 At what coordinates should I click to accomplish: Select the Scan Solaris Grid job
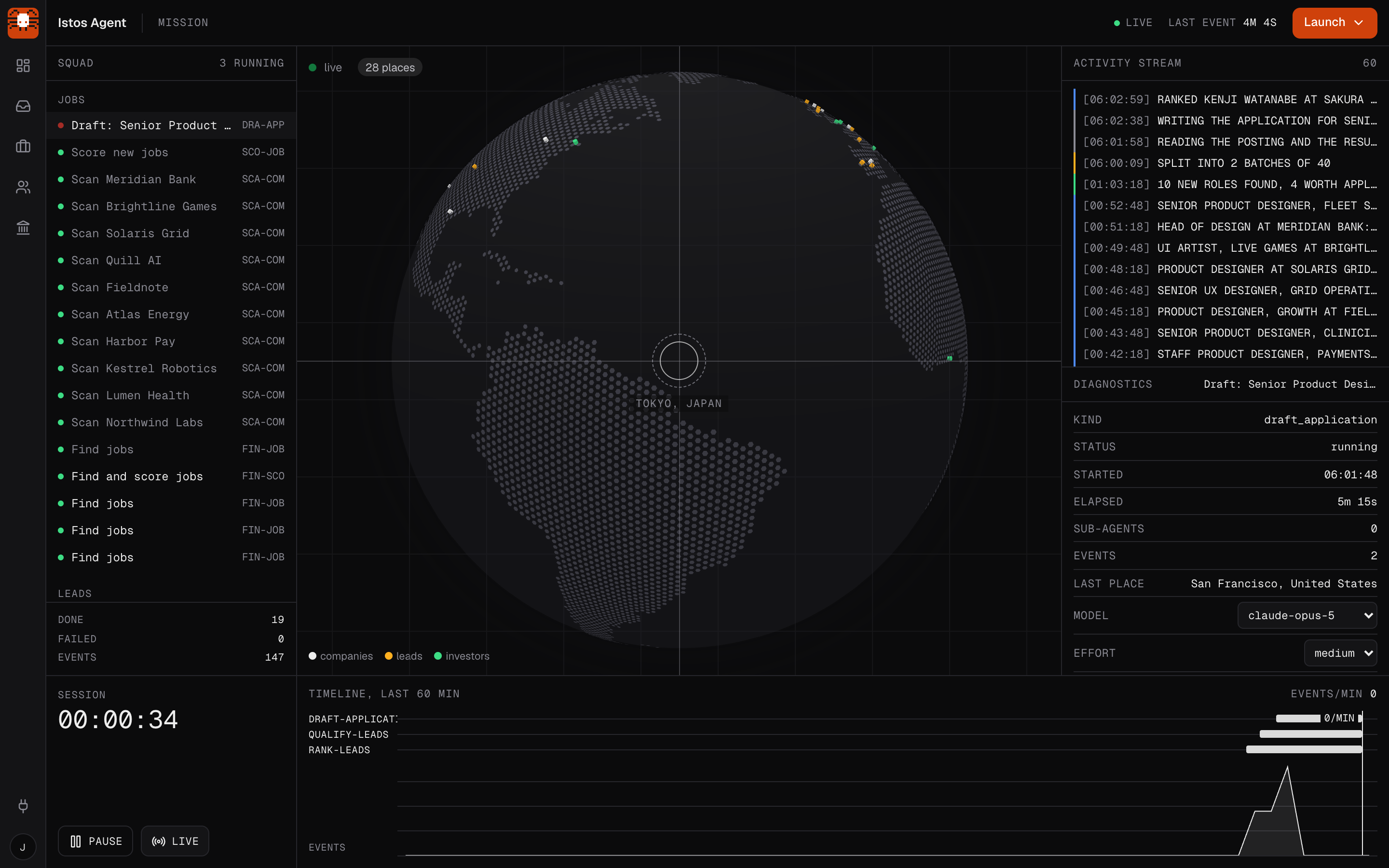(x=171, y=233)
